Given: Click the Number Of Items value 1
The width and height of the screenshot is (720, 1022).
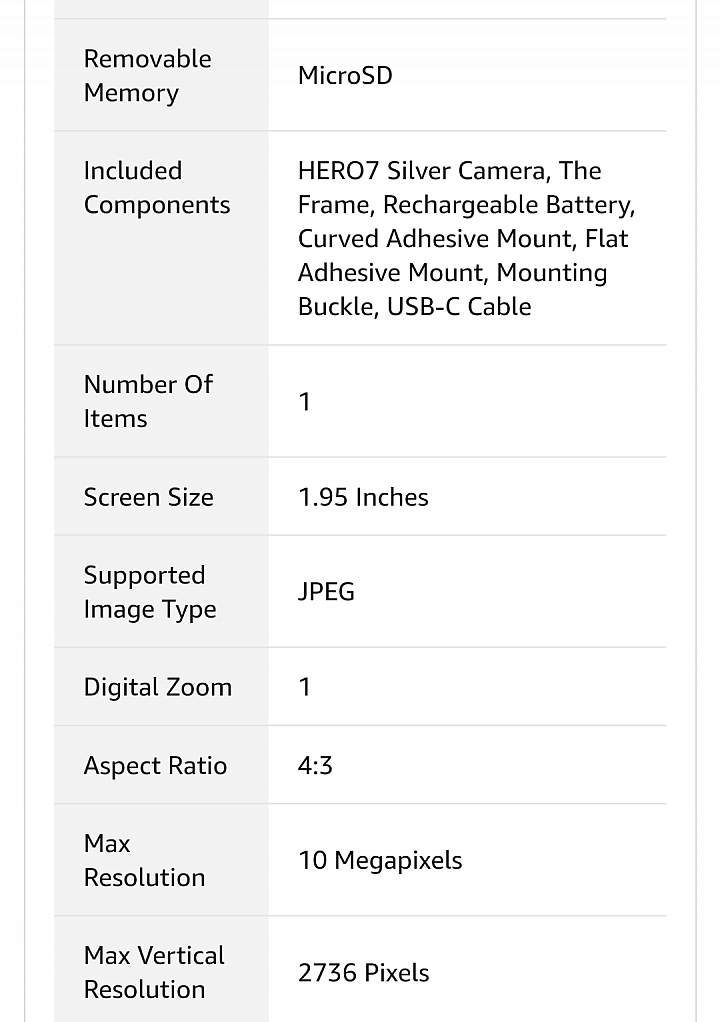Looking at the screenshot, I should tap(304, 402).
